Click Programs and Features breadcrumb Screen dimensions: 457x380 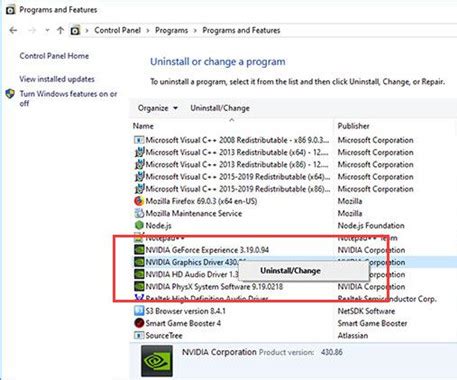pyautogui.click(x=241, y=30)
